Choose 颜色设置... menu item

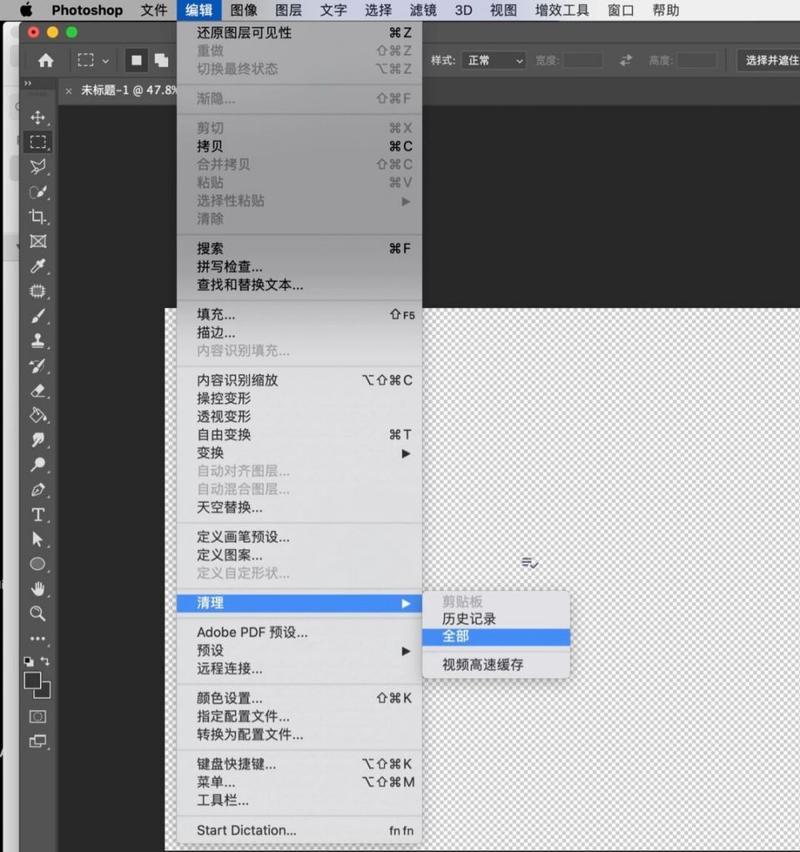[x=300, y=698]
